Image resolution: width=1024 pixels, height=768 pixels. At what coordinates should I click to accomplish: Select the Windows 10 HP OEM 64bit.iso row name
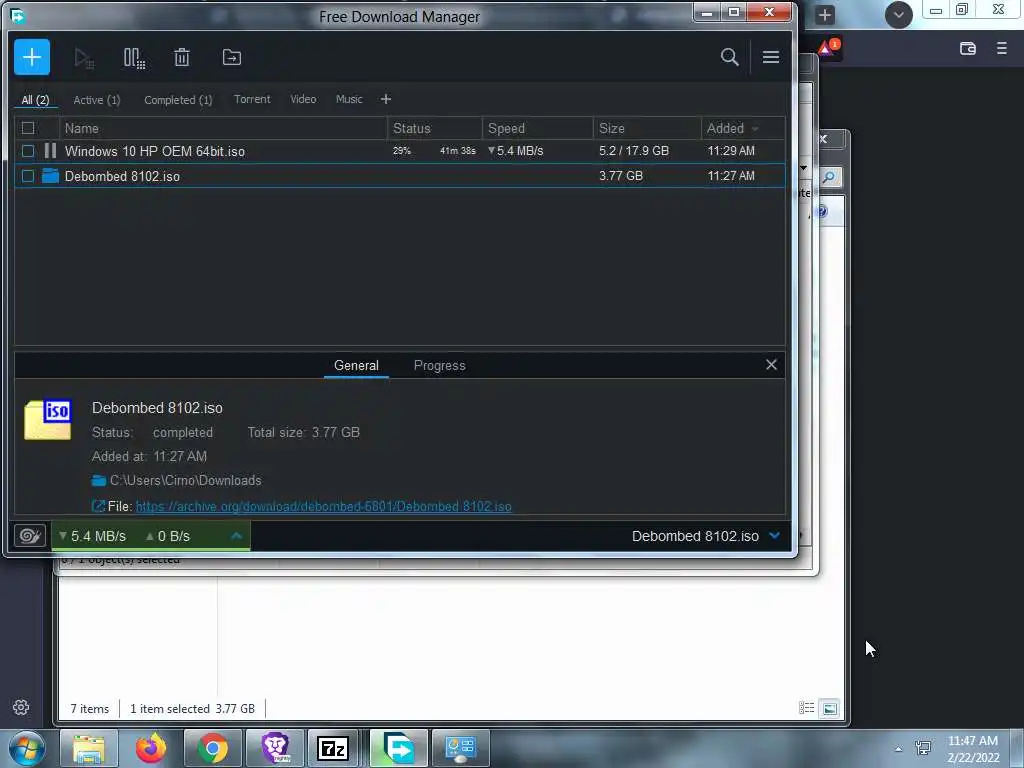point(155,152)
